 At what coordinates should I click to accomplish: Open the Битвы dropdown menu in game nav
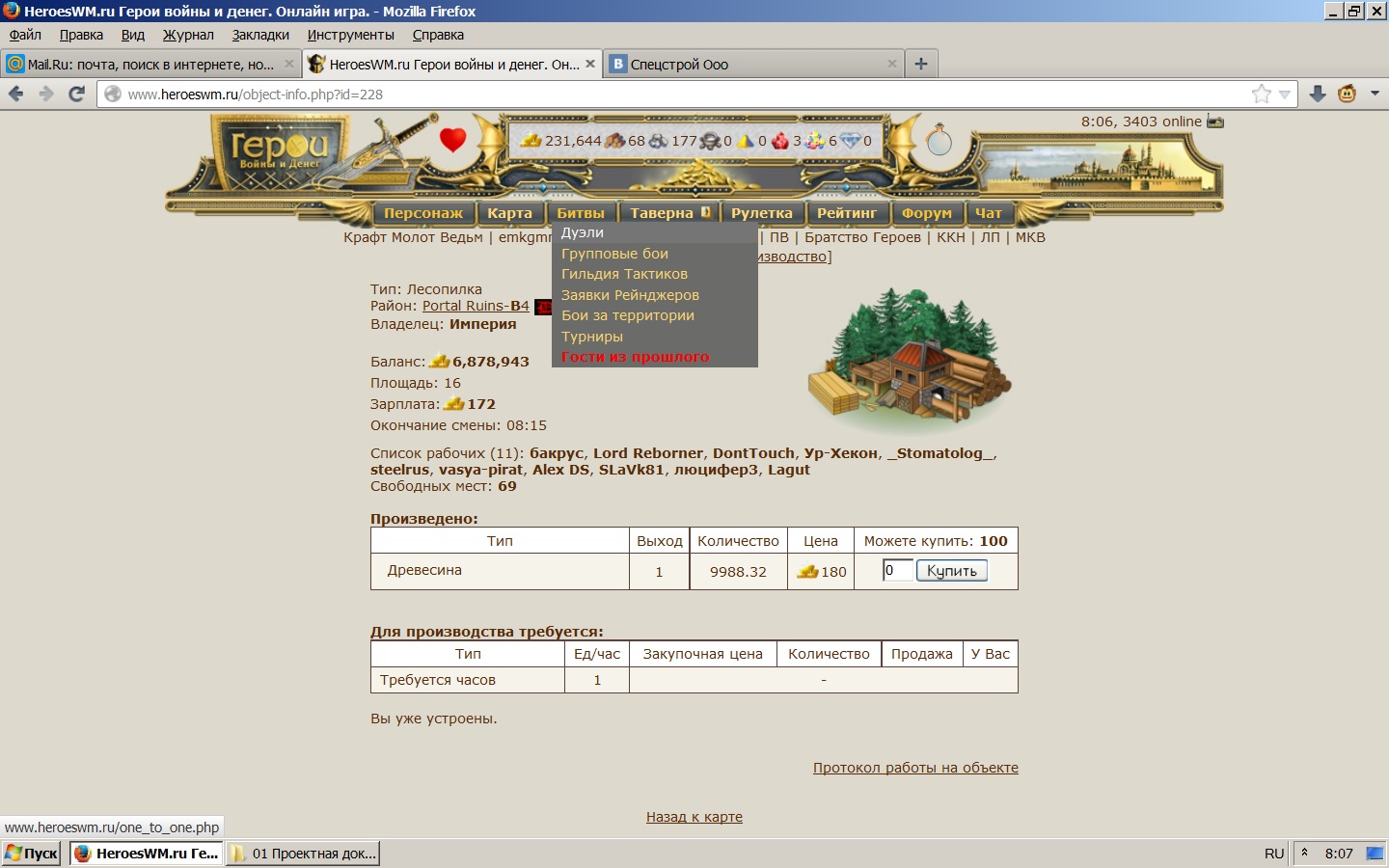(581, 213)
